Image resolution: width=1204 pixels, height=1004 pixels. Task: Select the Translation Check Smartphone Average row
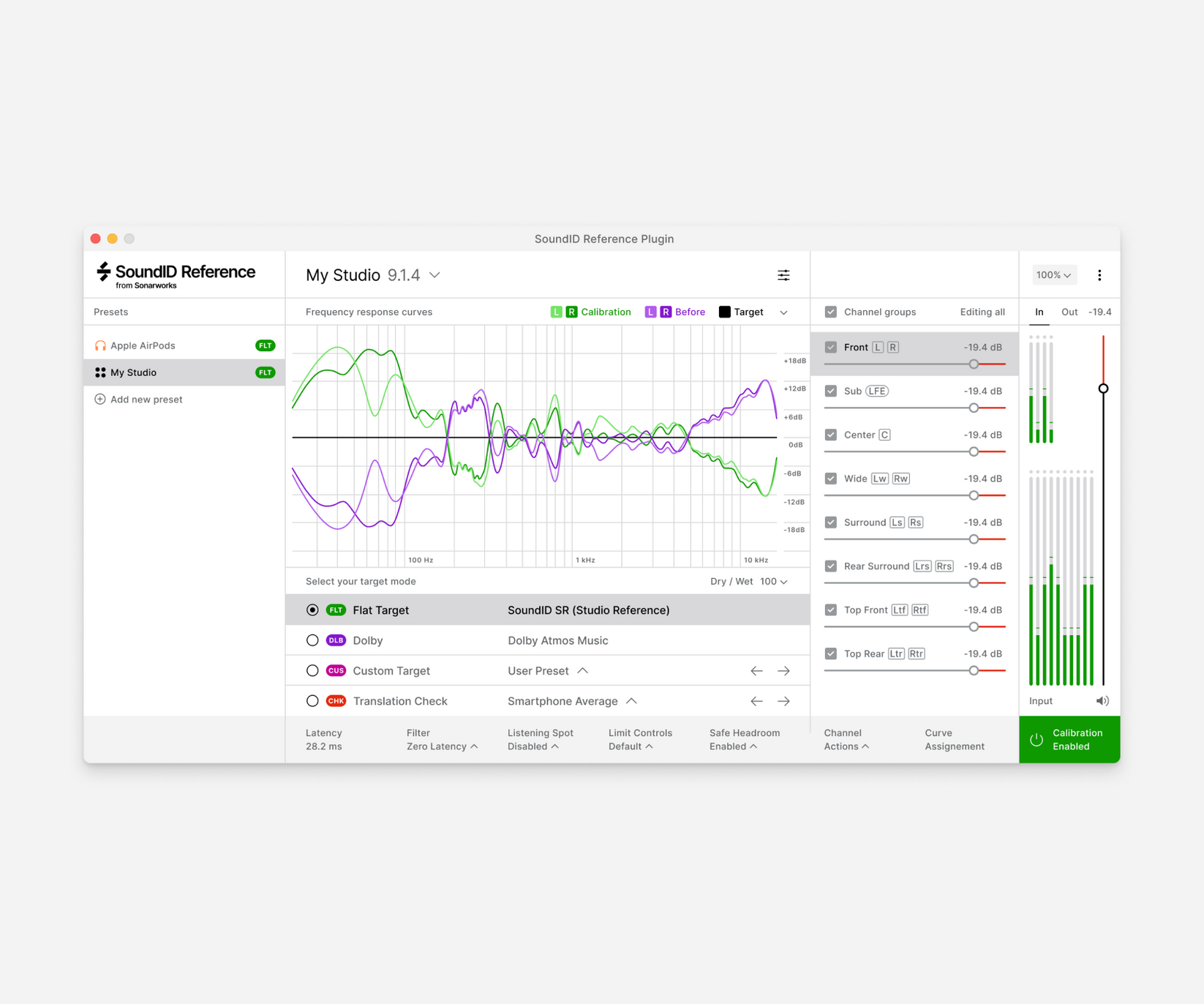click(x=400, y=700)
